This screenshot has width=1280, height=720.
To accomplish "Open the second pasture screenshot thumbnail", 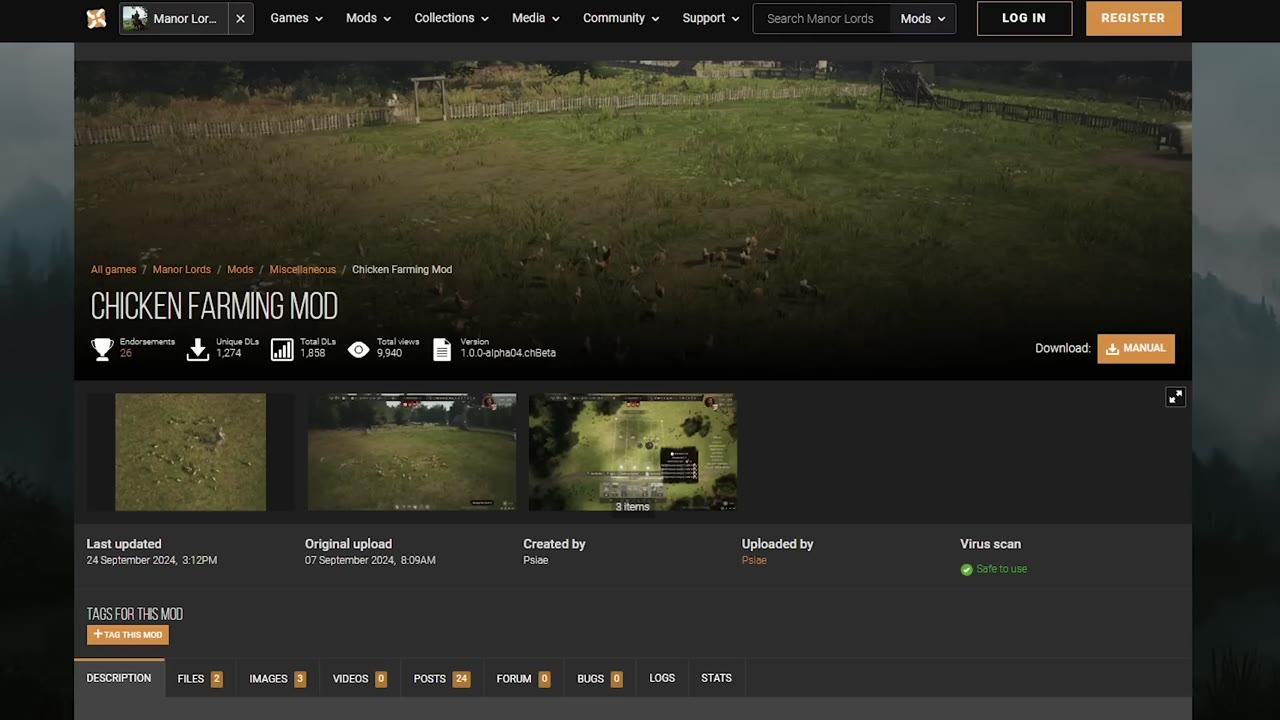I will [412, 452].
